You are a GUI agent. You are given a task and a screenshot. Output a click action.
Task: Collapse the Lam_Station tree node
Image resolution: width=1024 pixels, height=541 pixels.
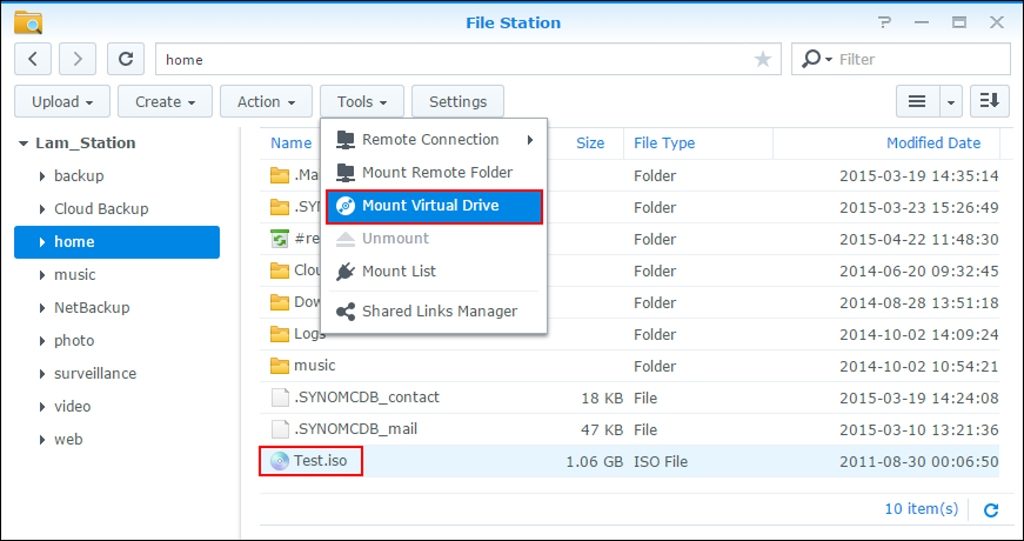click(23, 143)
